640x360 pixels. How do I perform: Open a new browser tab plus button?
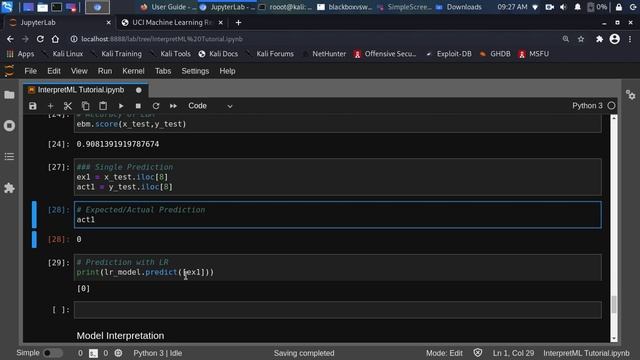(x=238, y=23)
